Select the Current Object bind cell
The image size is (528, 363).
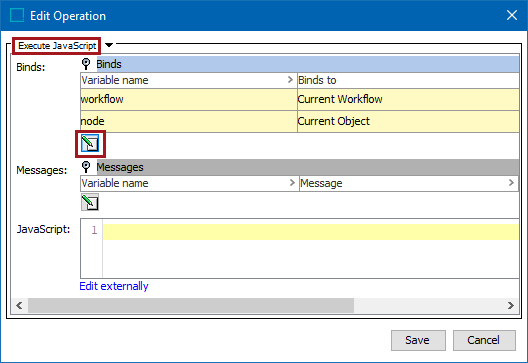[x=408, y=121]
